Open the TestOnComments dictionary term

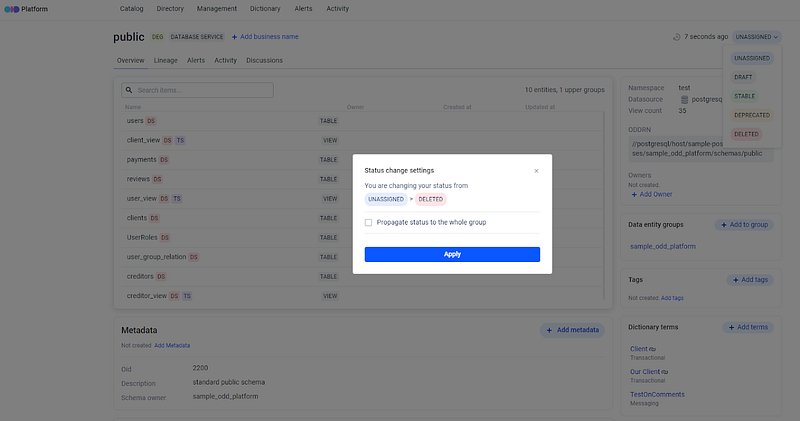coord(657,394)
